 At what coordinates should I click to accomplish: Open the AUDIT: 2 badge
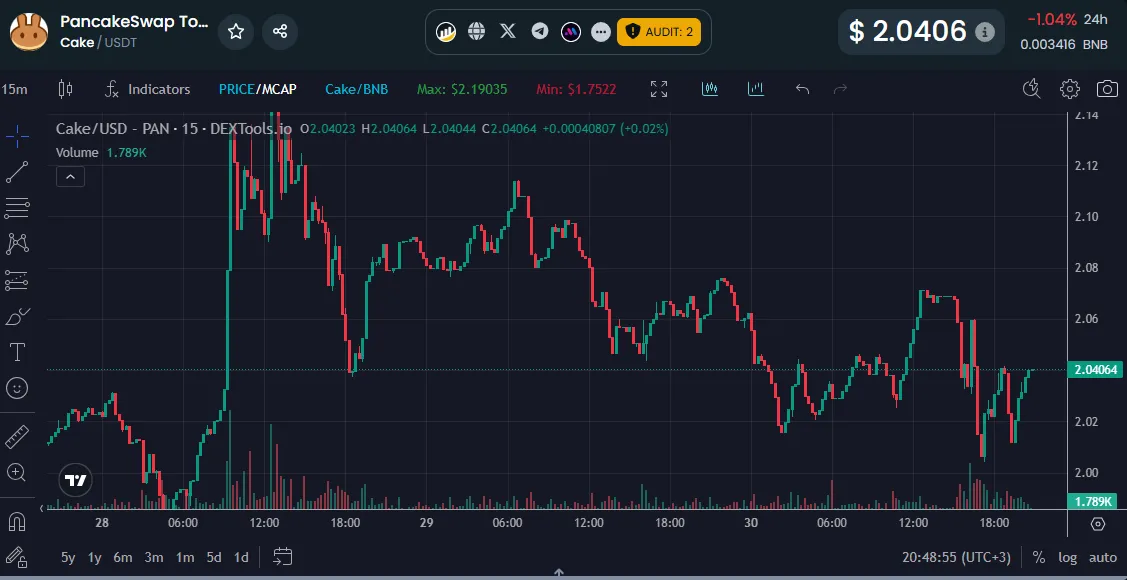(x=658, y=32)
